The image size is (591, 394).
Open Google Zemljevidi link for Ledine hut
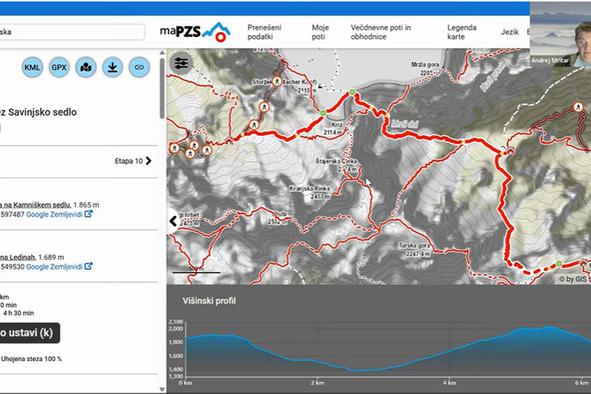tap(54, 267)
